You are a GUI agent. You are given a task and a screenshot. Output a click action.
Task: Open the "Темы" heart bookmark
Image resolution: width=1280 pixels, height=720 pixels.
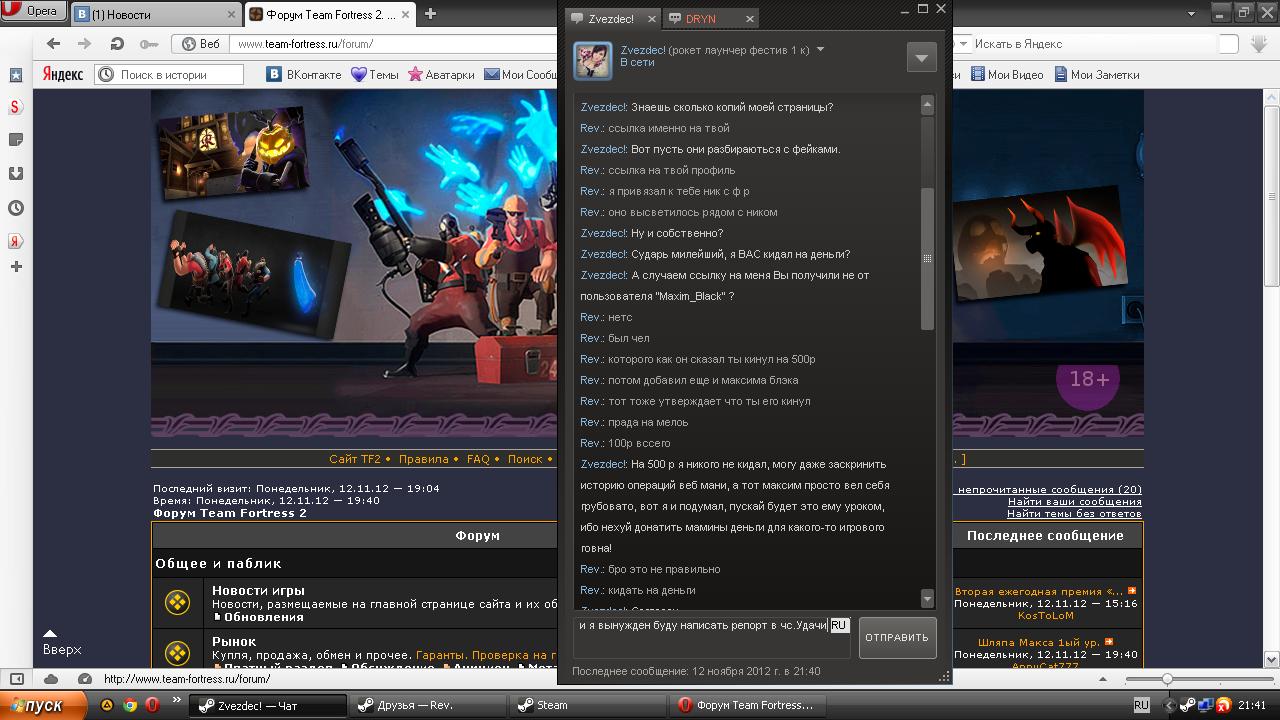375,74
